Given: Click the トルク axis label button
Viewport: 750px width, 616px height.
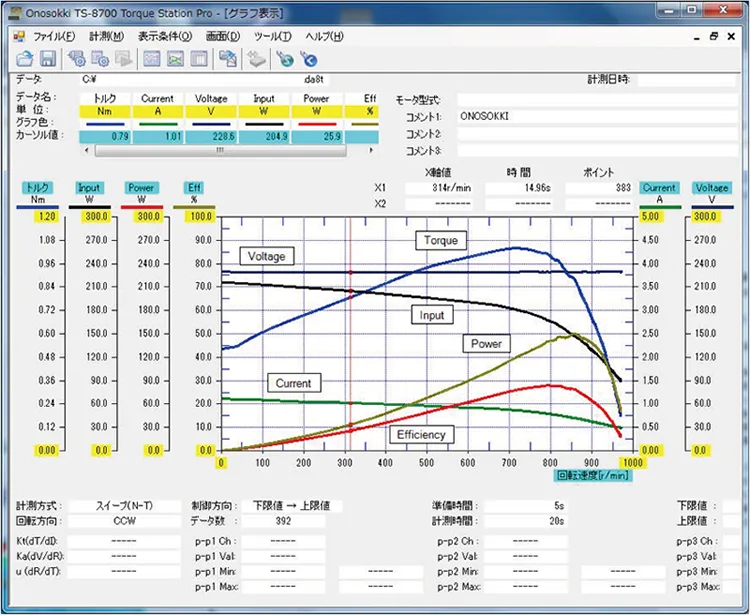Looking at the screenshot, I should [x=37, y=187].
